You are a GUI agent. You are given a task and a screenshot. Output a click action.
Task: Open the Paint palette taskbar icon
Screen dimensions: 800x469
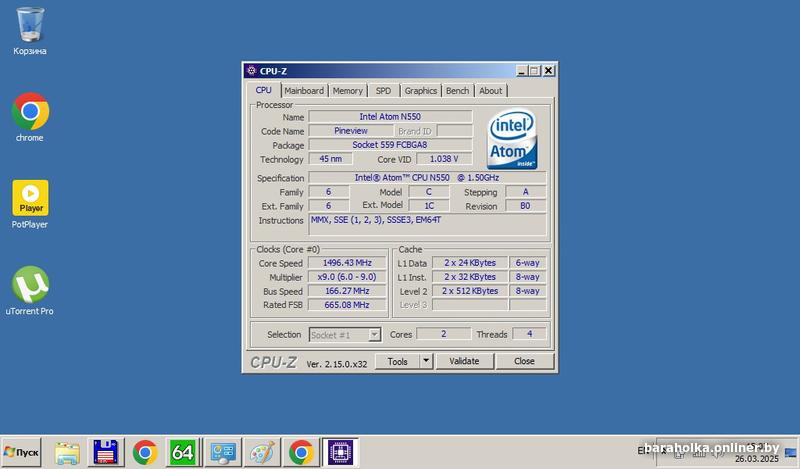(x=262, y=452)
